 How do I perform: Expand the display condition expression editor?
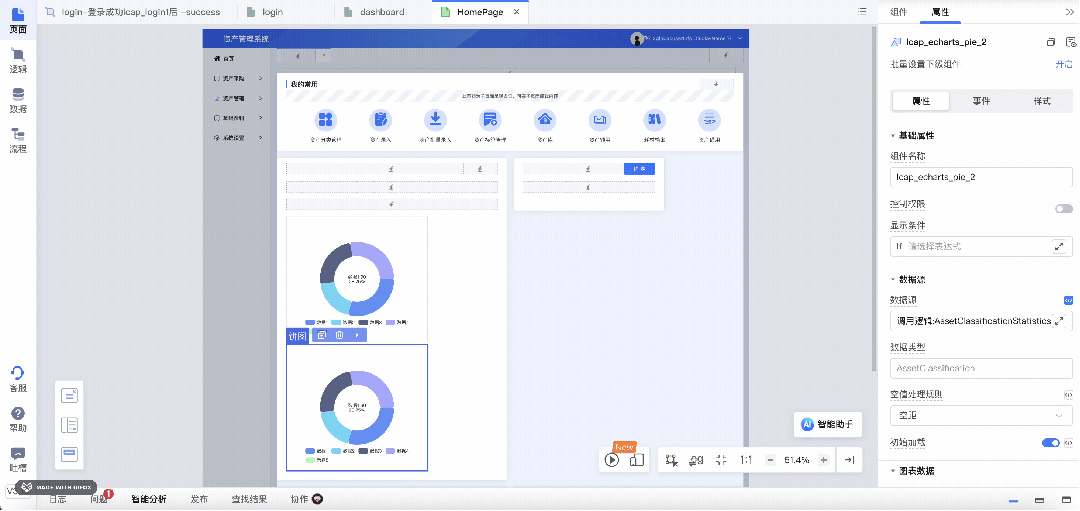[x=1059, y=246]
